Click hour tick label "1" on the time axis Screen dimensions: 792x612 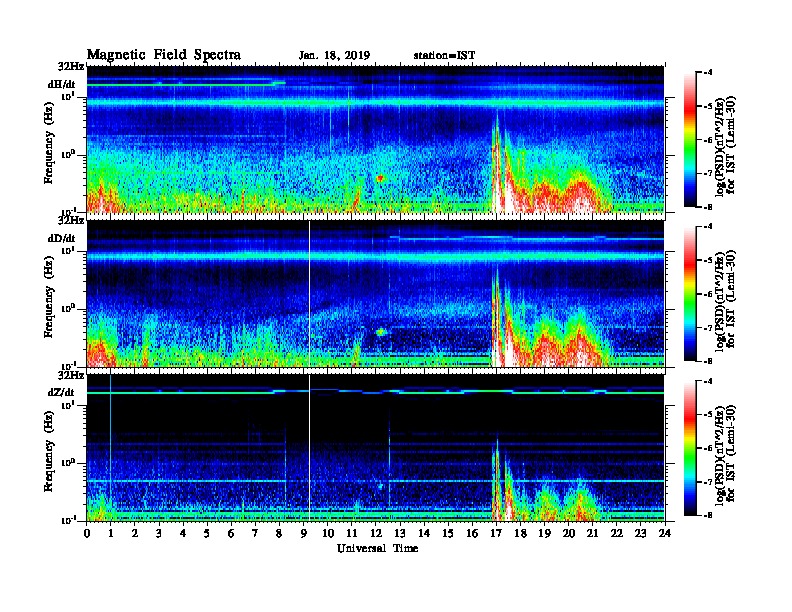click(x=111, y=534)
